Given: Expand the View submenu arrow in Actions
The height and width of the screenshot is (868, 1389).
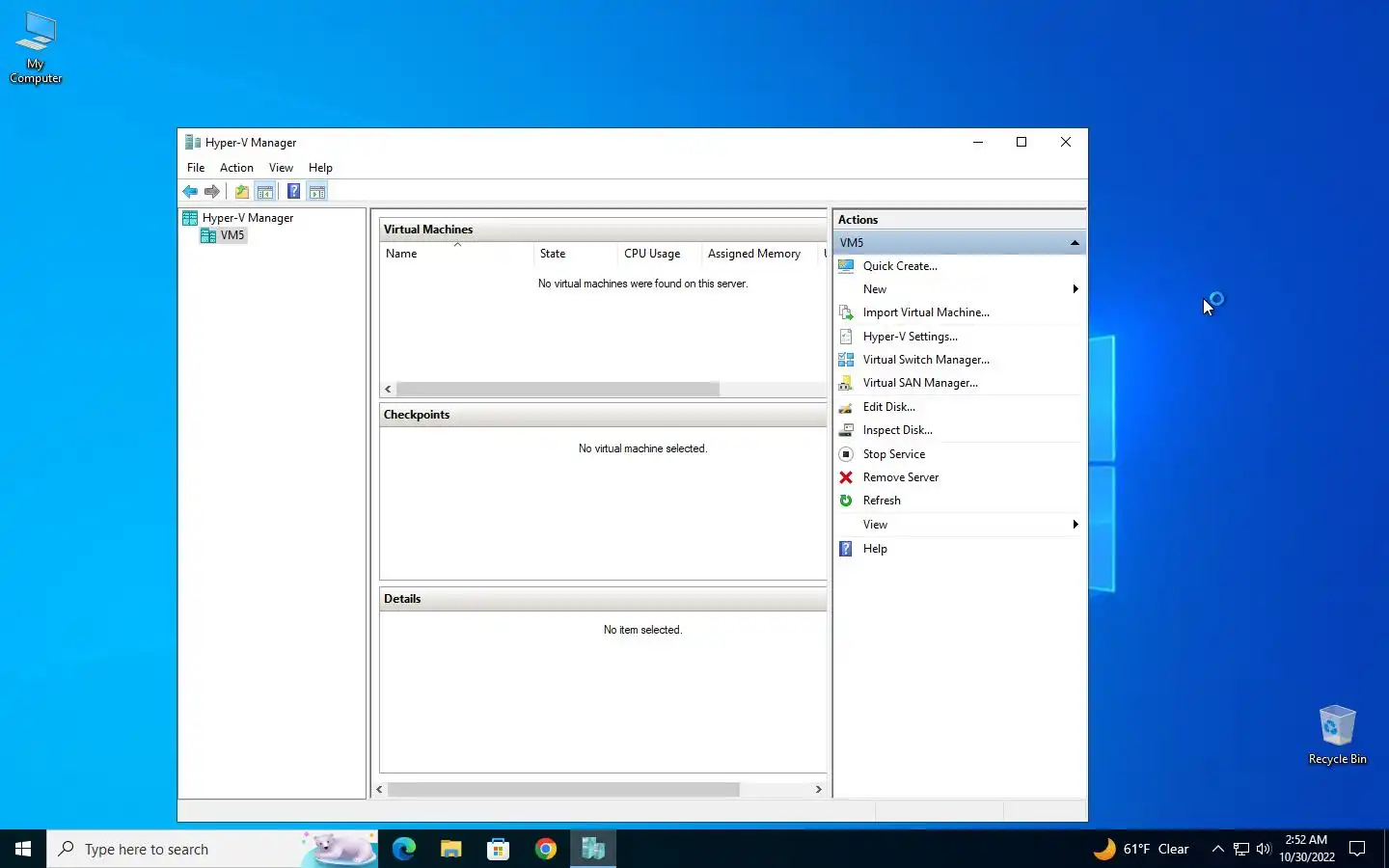Looking at the screenshot, I should [1076, 525].
